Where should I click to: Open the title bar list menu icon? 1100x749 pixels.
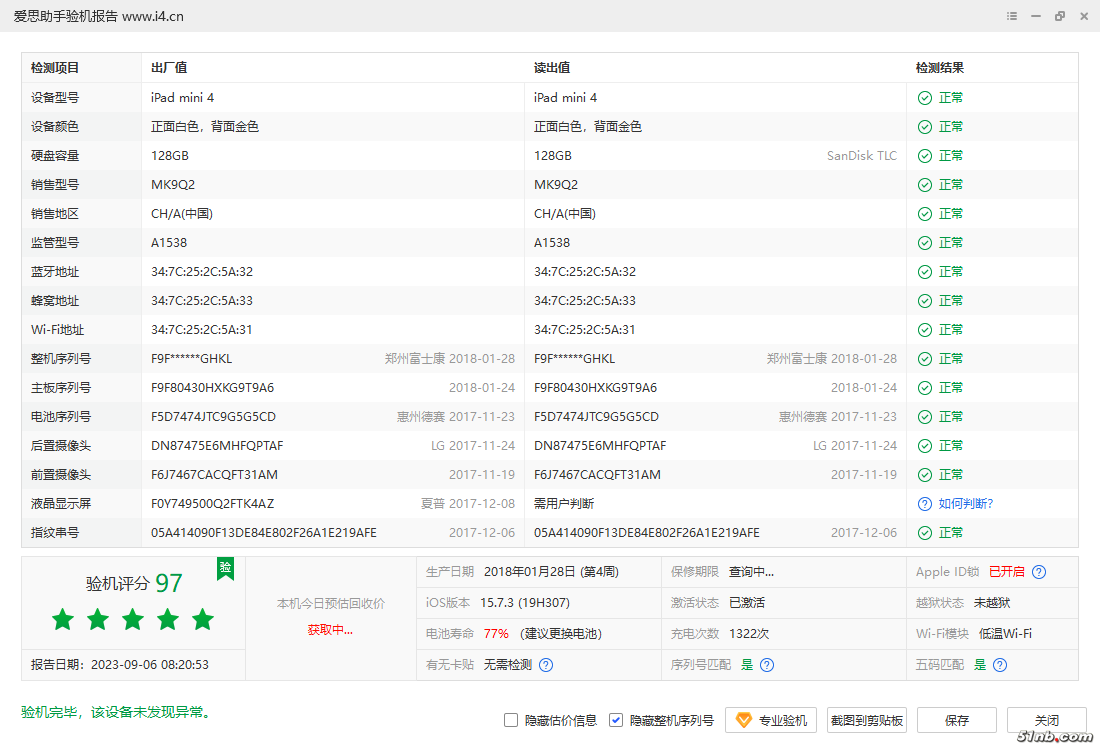1013,16
